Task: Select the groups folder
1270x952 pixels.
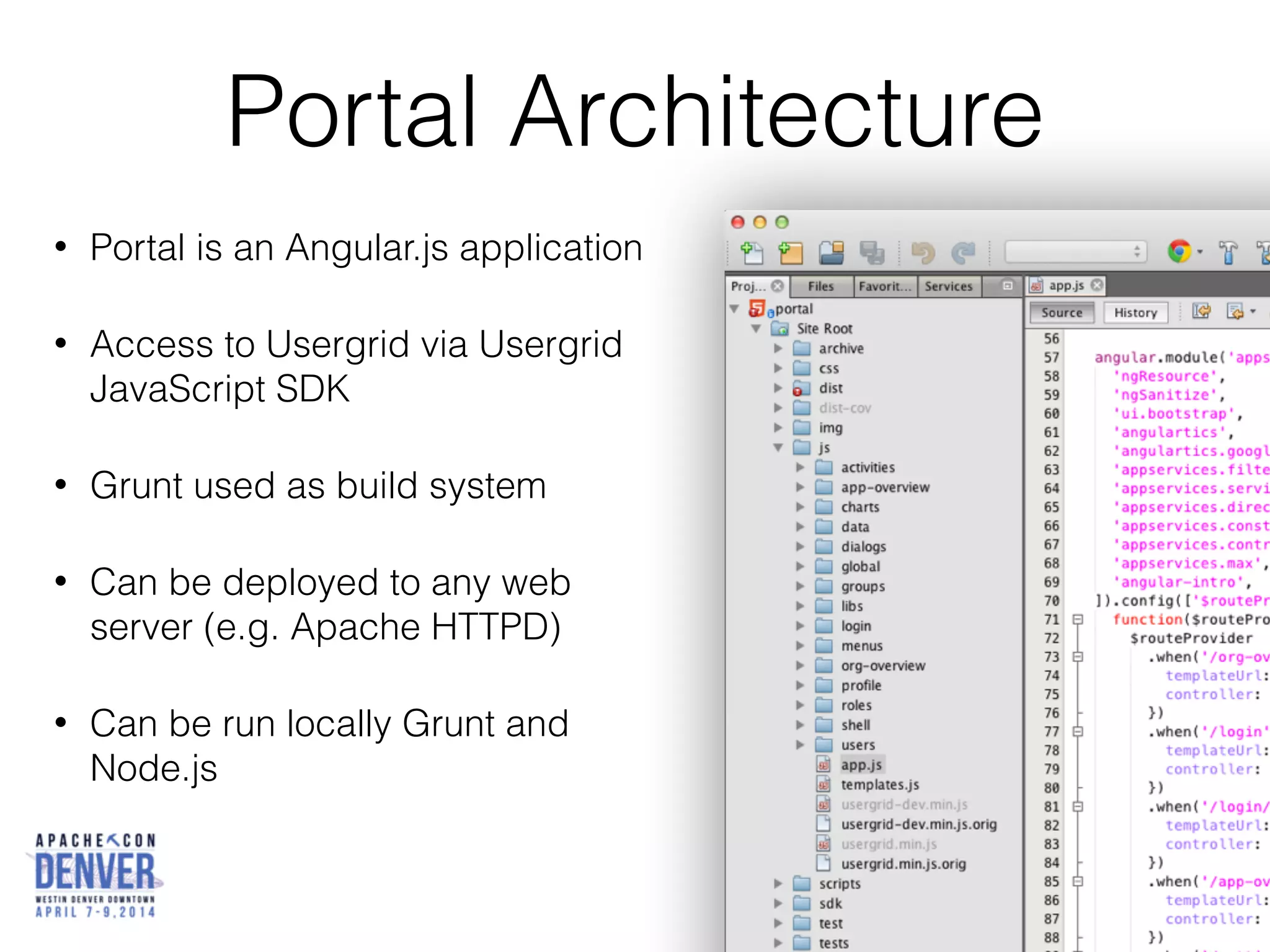Action: pyautogui.click(x=863, y=586)
